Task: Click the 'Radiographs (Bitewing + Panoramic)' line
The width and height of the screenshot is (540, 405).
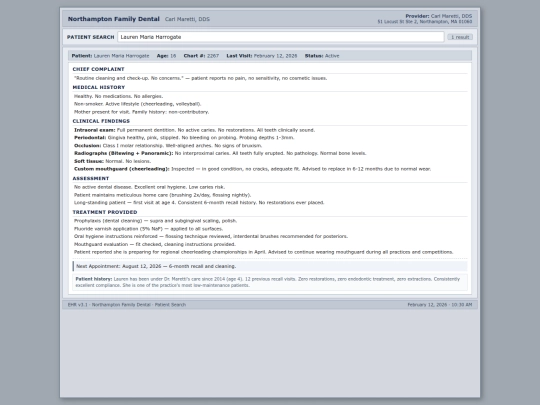Action: tap(220, 153)
